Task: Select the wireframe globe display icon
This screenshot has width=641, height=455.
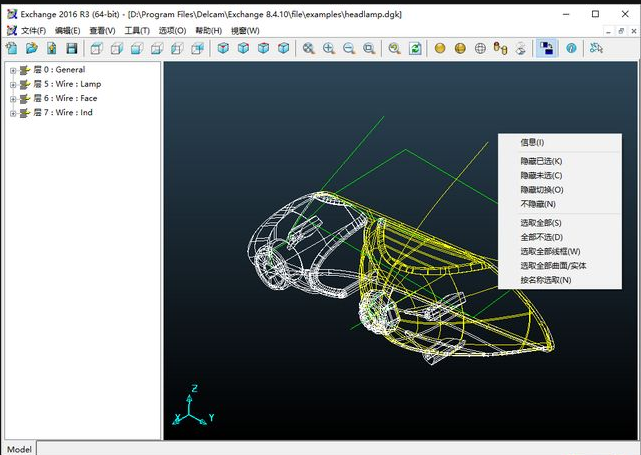Action: tap(480, 48)
